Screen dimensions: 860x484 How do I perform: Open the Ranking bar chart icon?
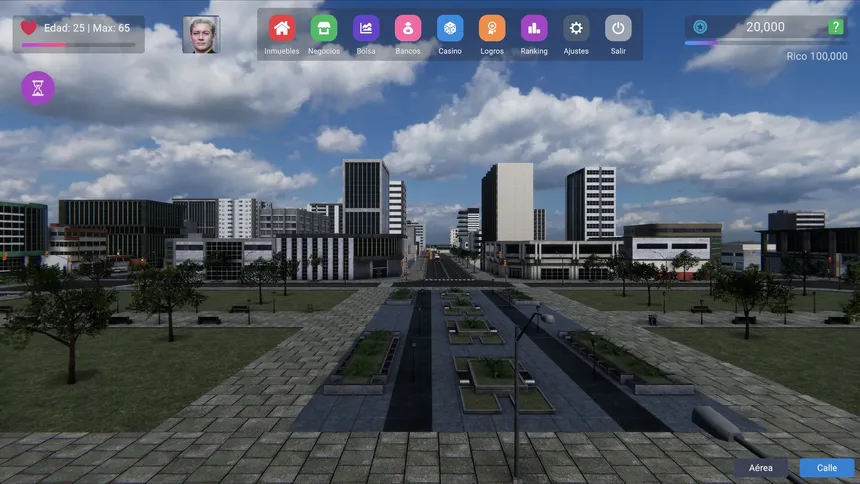[534, 28]
